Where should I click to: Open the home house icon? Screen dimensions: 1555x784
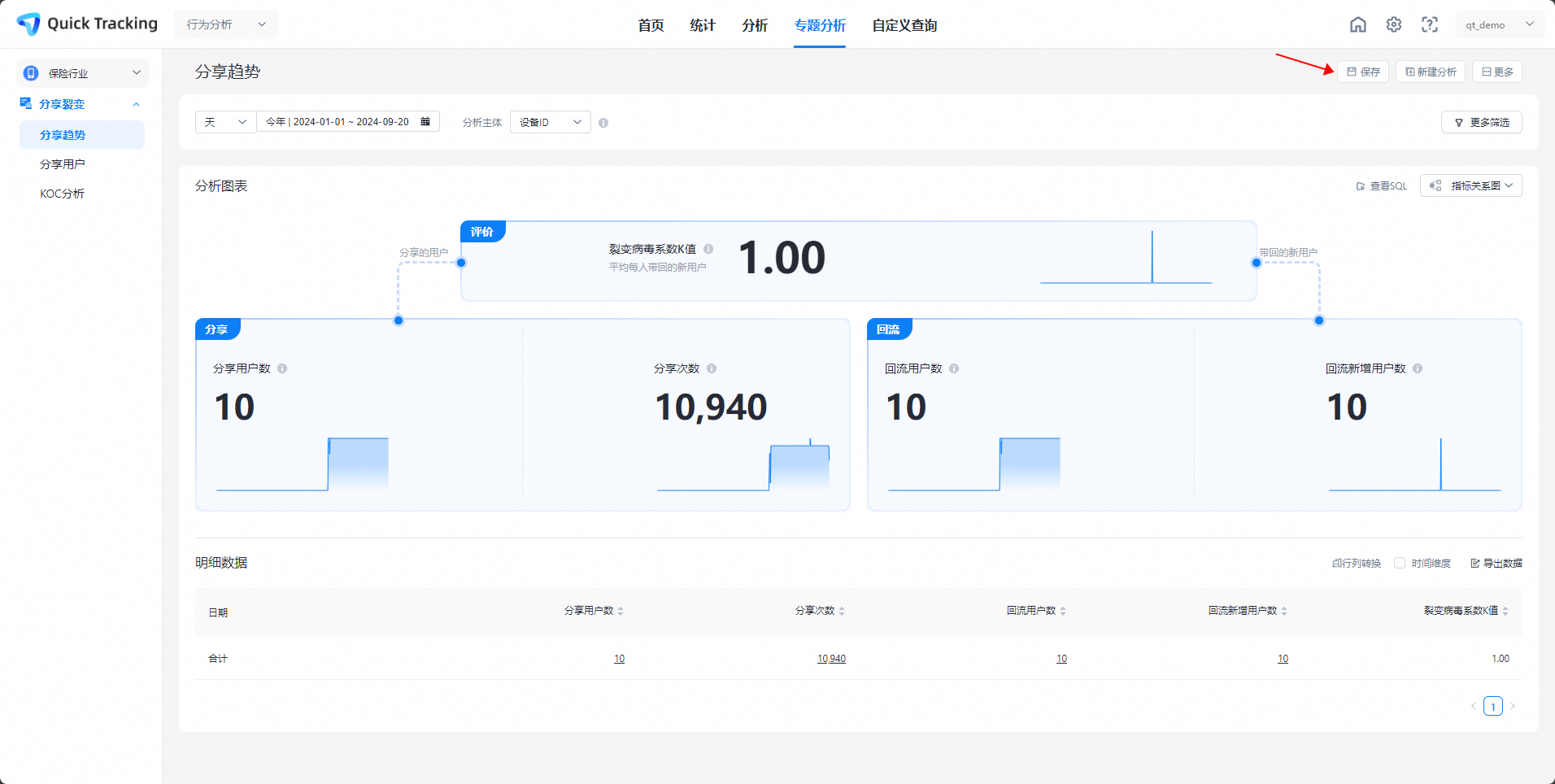point(1358,24)
